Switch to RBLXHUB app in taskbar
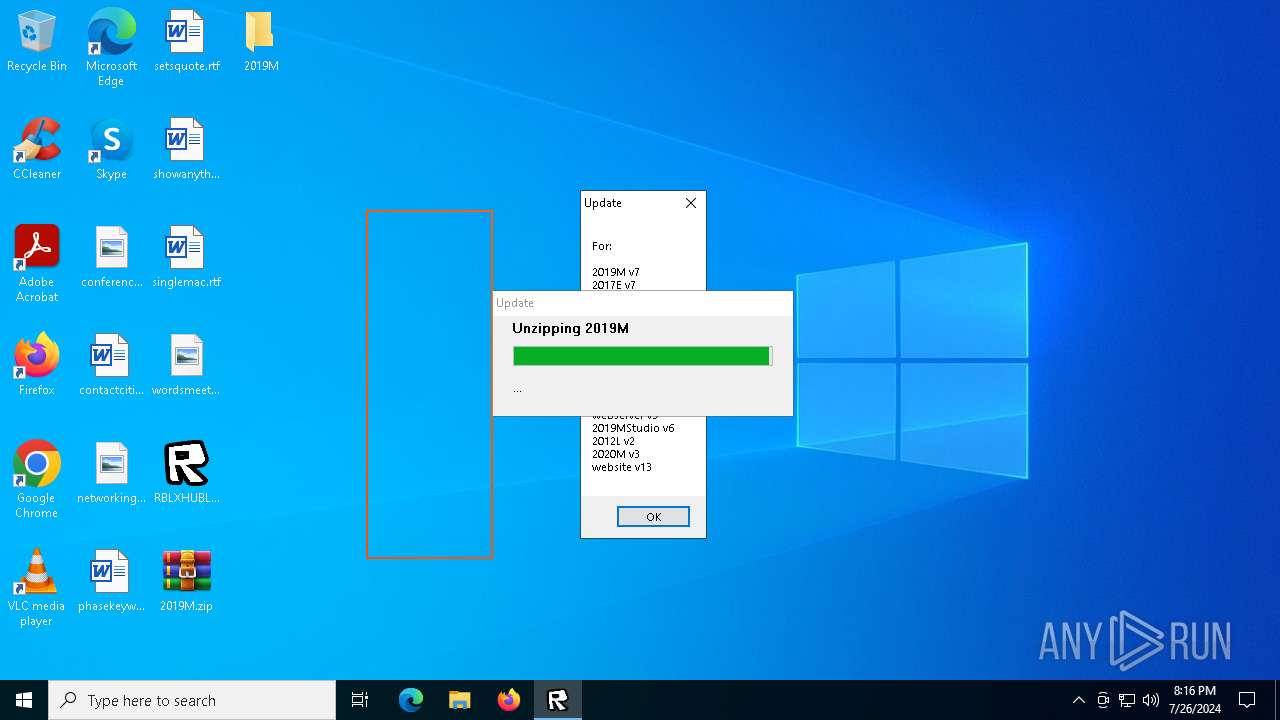1280x720 pixels. 557,700
